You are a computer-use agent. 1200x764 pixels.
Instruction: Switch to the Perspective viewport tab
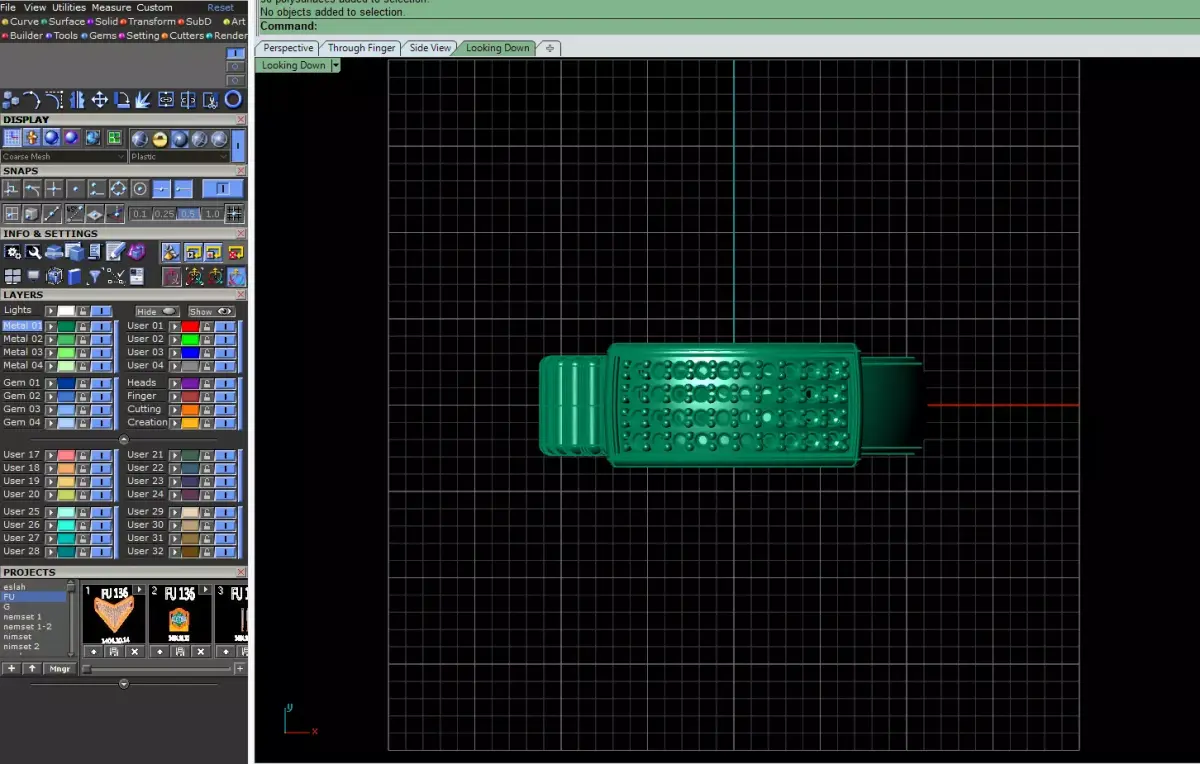click(x=288, y=48)
